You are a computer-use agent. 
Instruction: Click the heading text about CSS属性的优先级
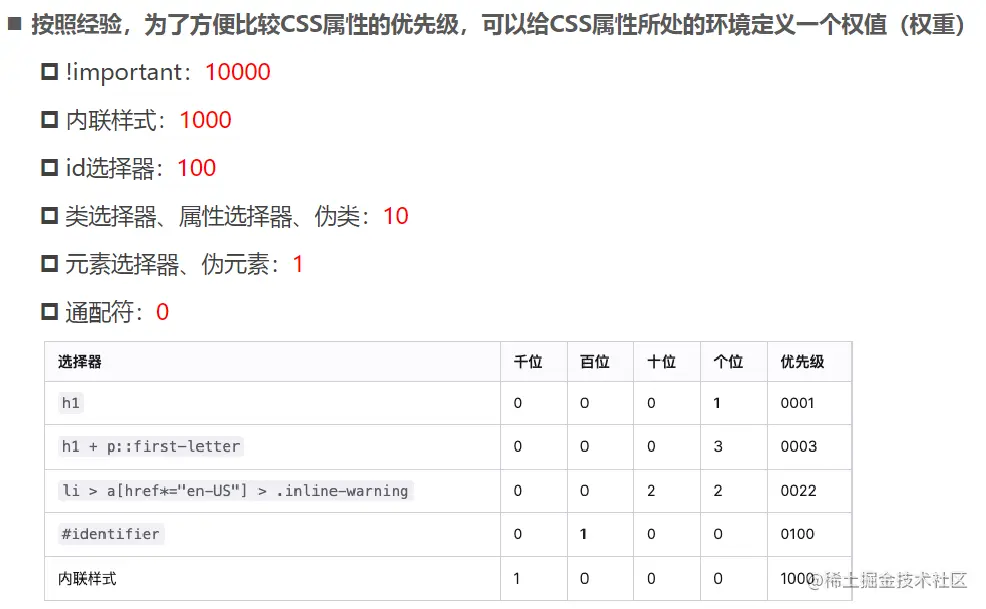click(x=497, y=25)
